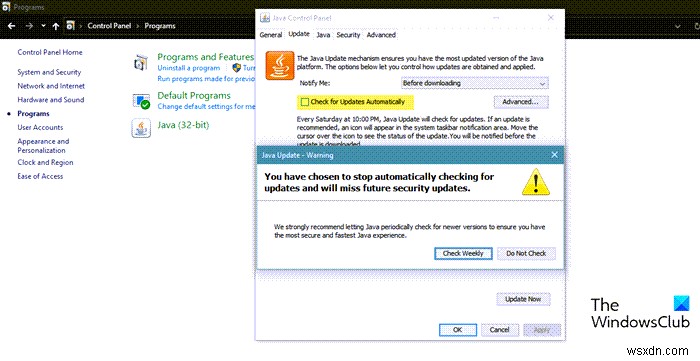The height and width of the screenshot is (361, 700).
Task: Open Notify Me dropdown
Action: pos(475,83)
